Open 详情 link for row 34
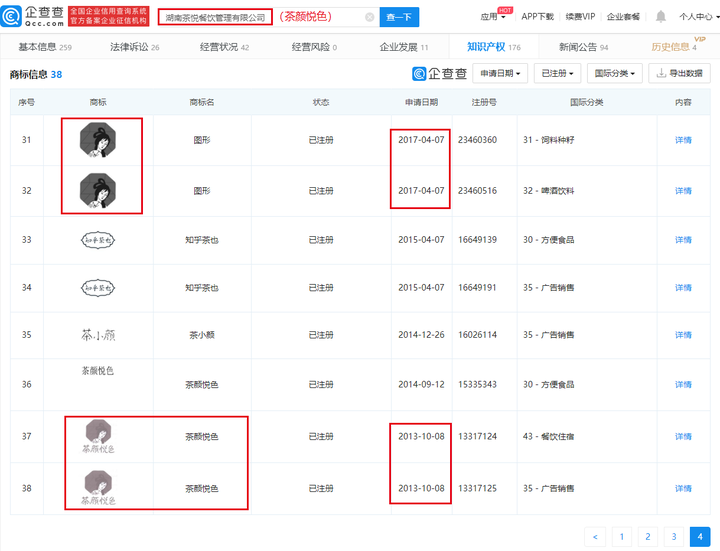This screenshot has width=720, height=551. tap(683, 287)
